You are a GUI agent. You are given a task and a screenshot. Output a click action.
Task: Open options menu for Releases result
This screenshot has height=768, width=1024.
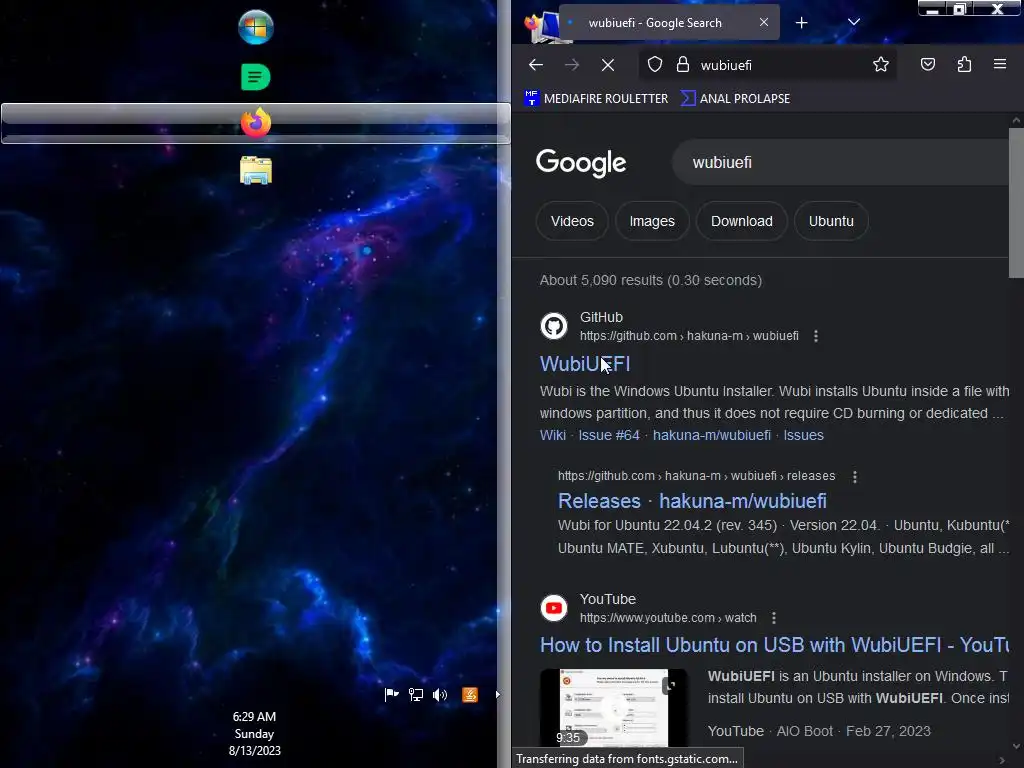click(855, 477)
